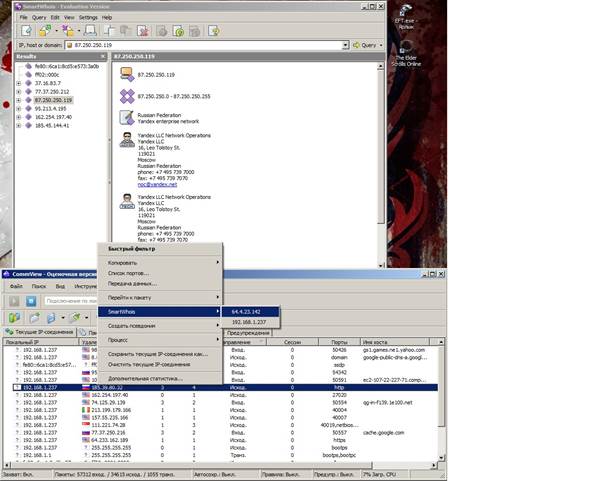This screenshot has width=612, height=481.
Task: Click the save folder icon in SmartWhois toolbar
Action: point(68,30)
